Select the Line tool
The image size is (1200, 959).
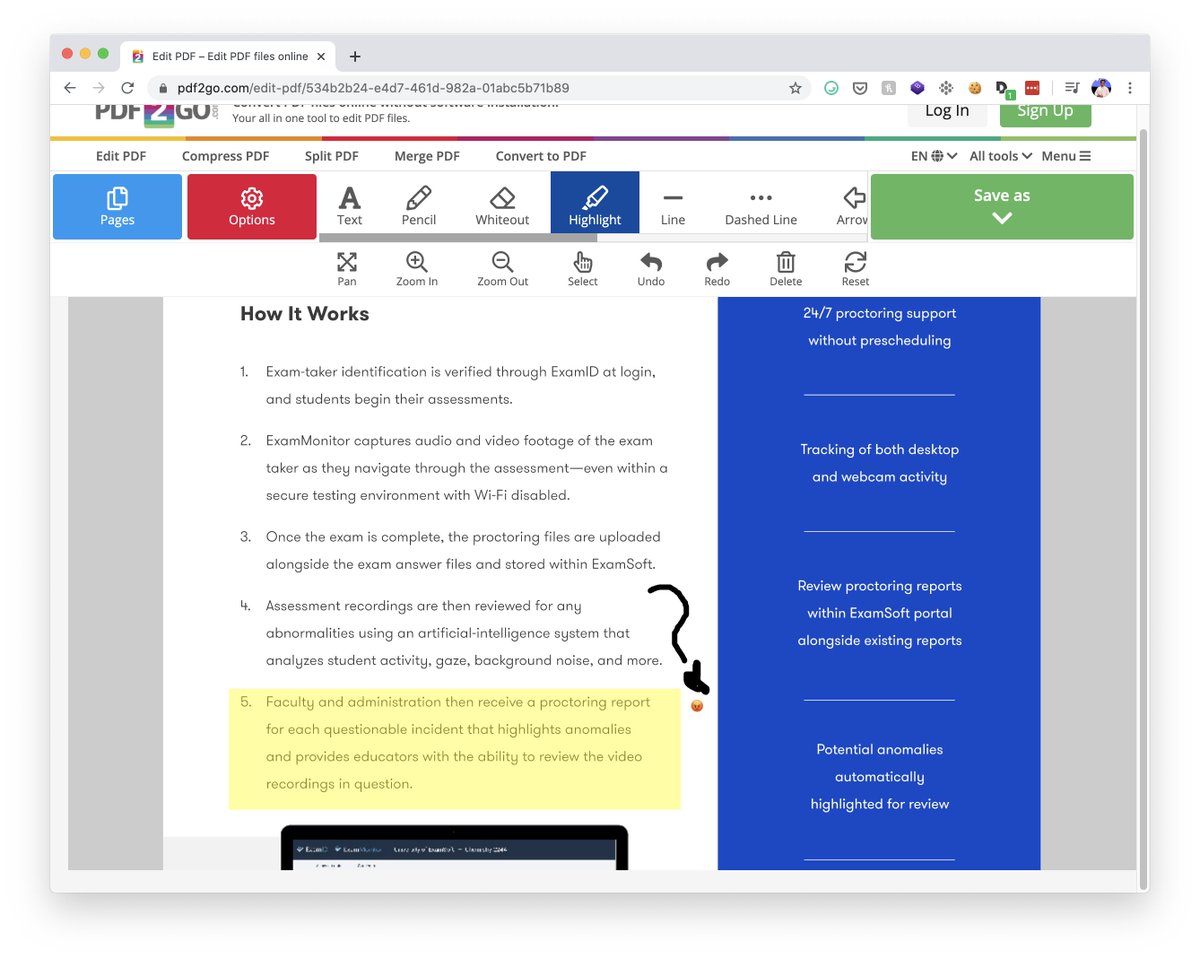pos(673,206)
